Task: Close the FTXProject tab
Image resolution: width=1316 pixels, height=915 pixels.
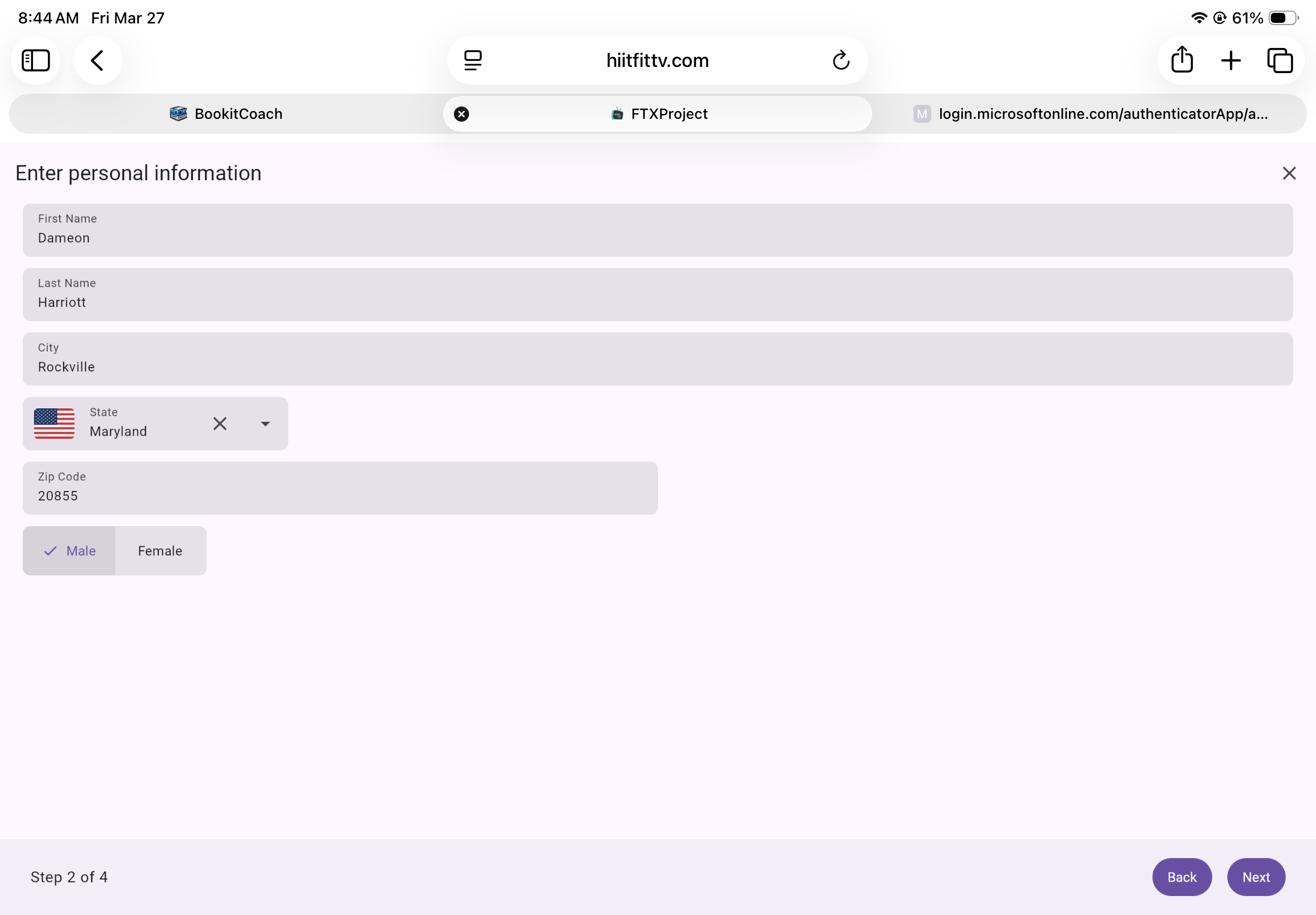Action: point(461,114)
